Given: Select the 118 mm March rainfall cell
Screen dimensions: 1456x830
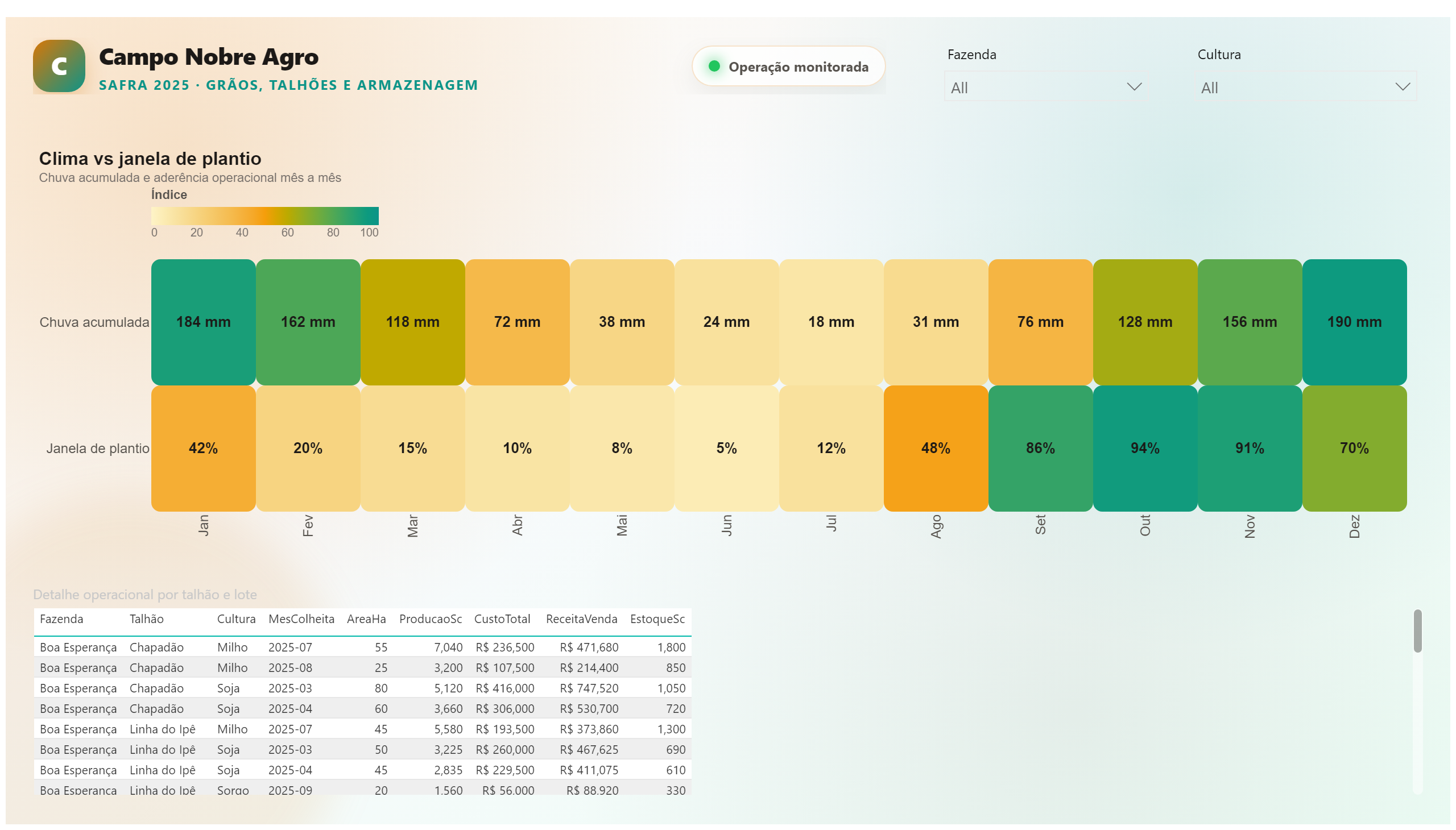Looking at the screenshot, I should 413,322.
